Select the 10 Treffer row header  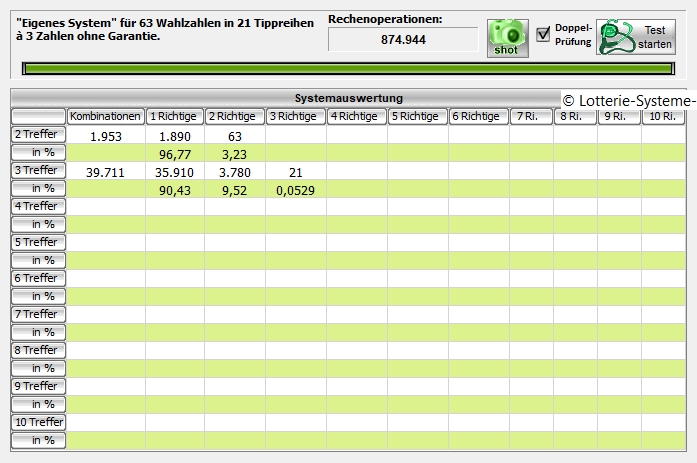point(38,423)
